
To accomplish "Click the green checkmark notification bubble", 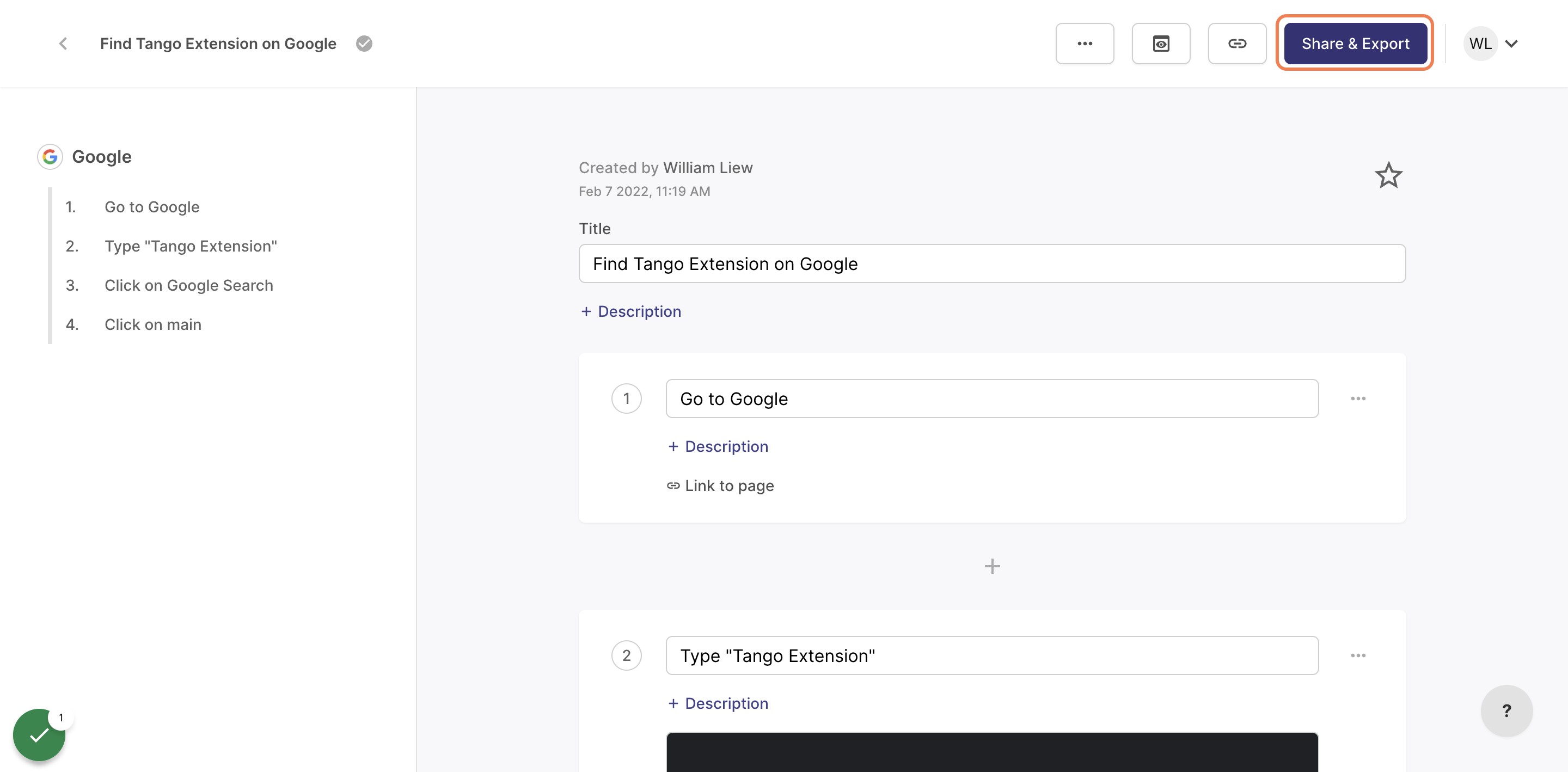I will point(39,734).
